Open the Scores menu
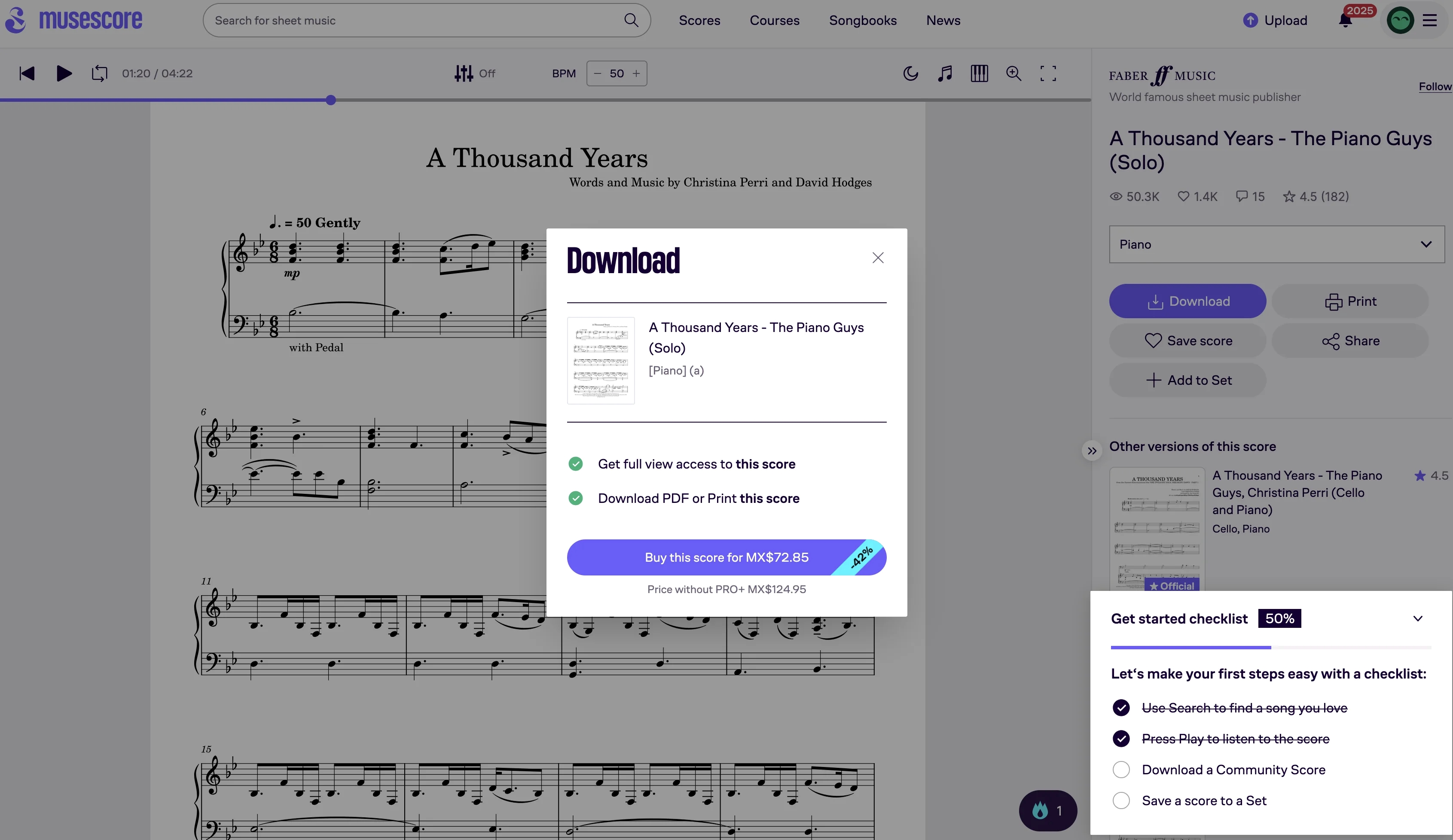Viewport: 1453px width, 840px height. (x=699, y=20)
